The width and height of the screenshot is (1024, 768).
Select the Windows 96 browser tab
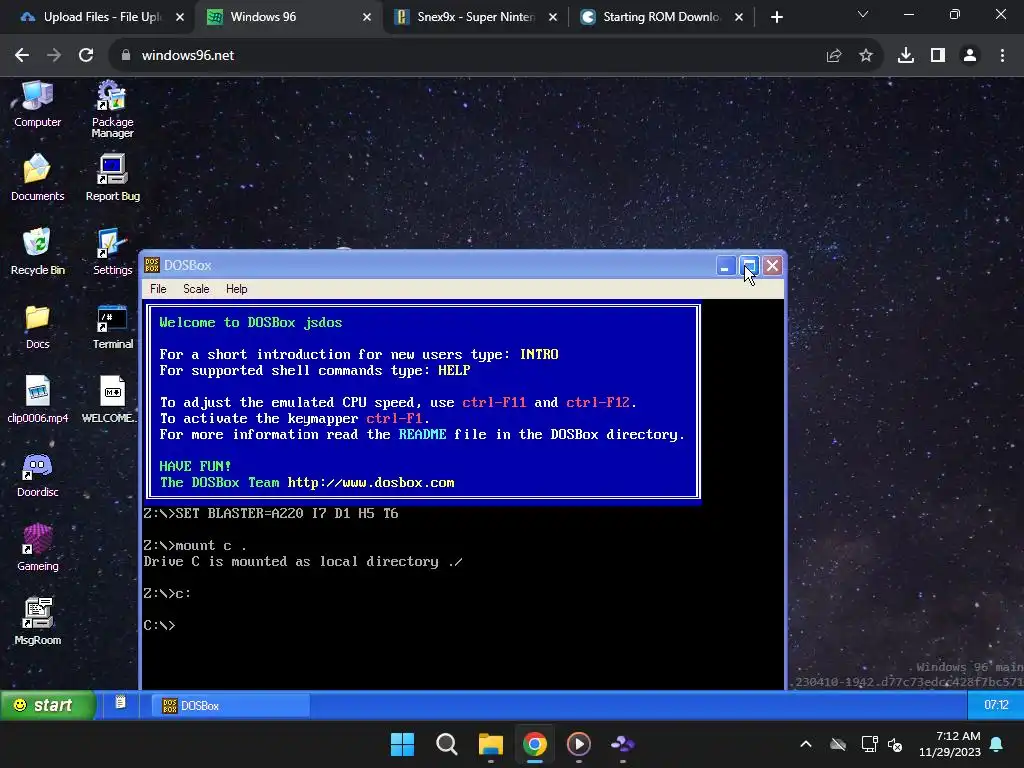coord(263,17)
